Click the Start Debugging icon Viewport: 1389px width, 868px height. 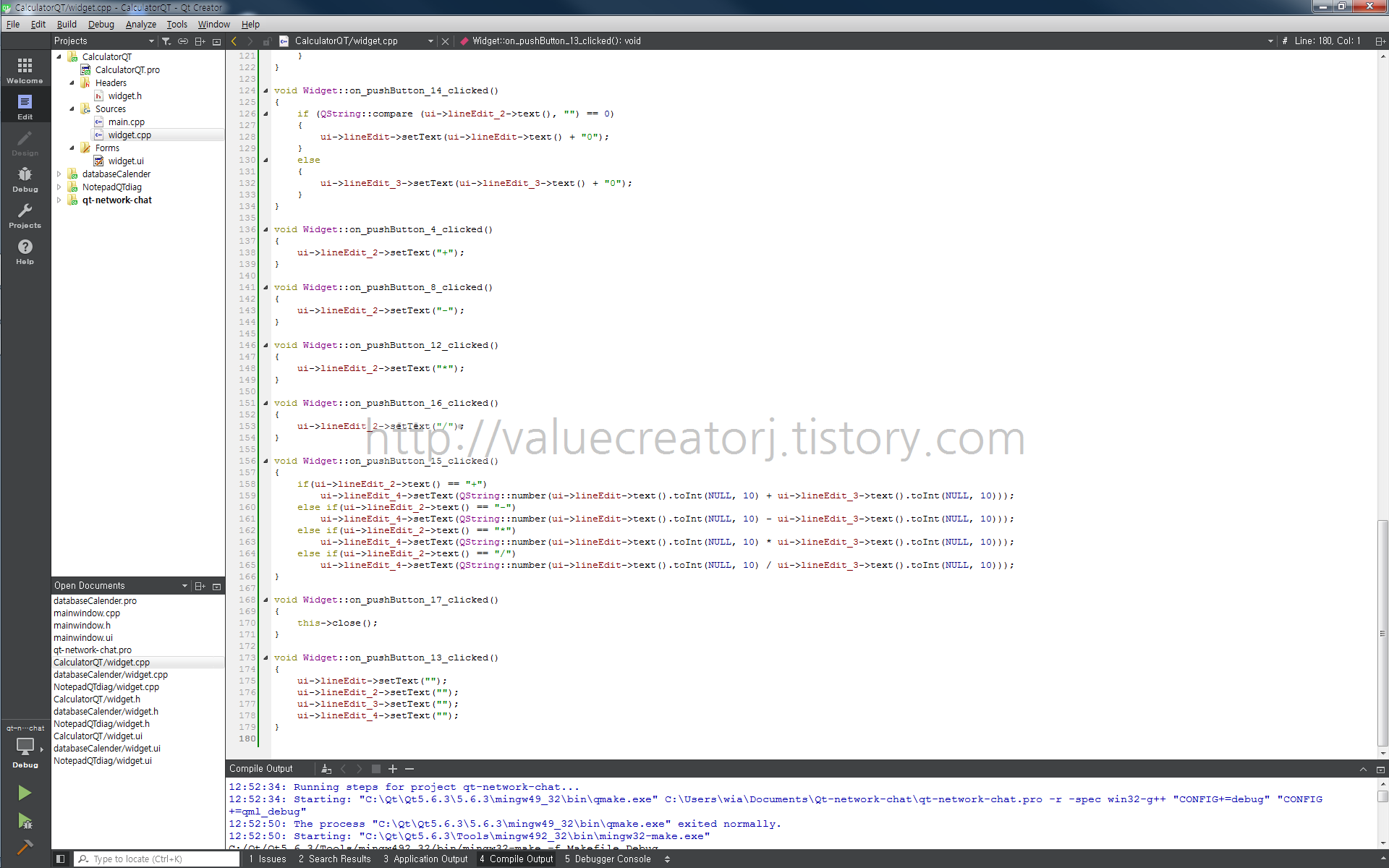(25, 821)
